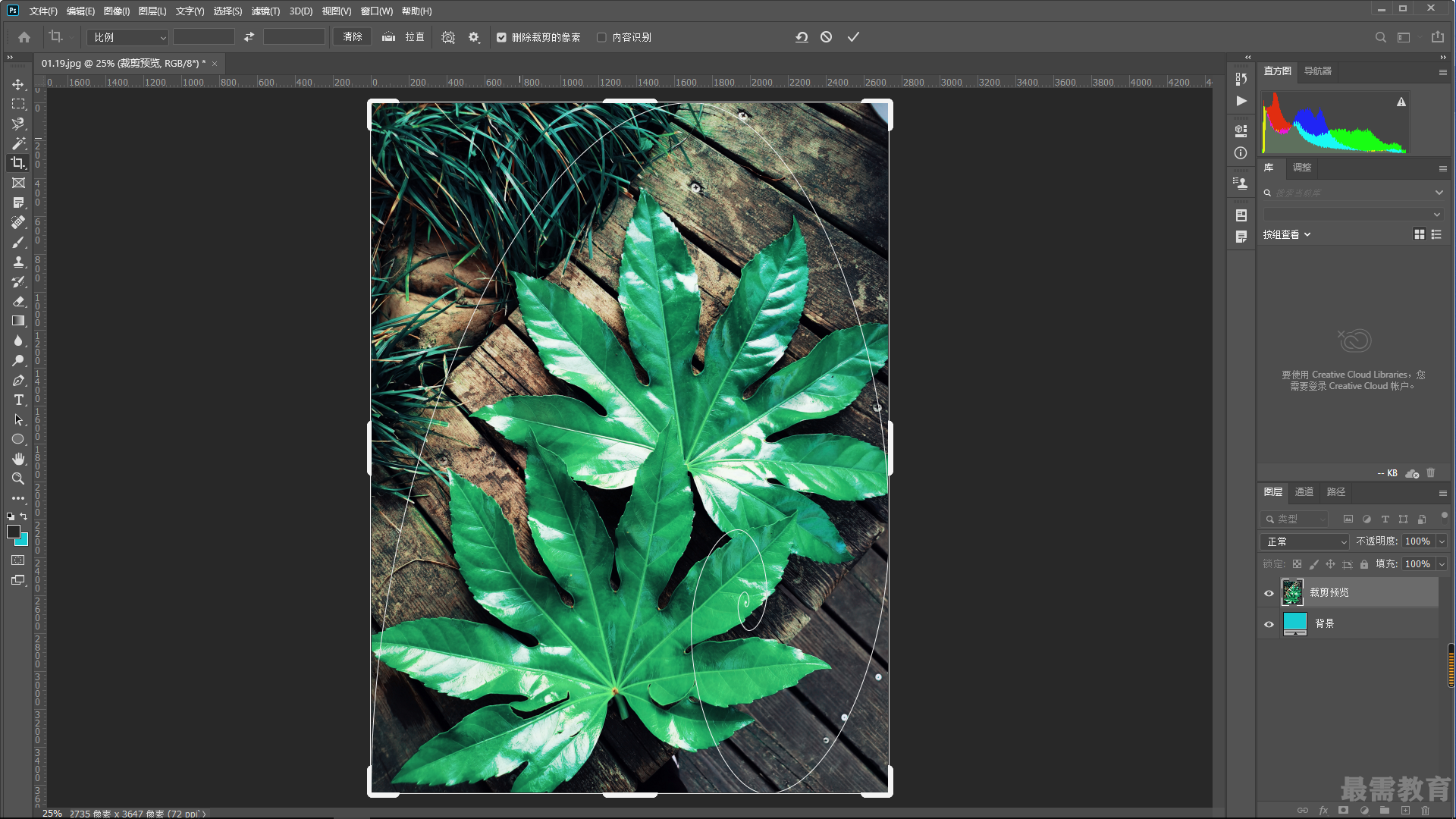1456x819 pixels.
Task: Open the 正常 blend mode dropdown
Action: 1304,541
